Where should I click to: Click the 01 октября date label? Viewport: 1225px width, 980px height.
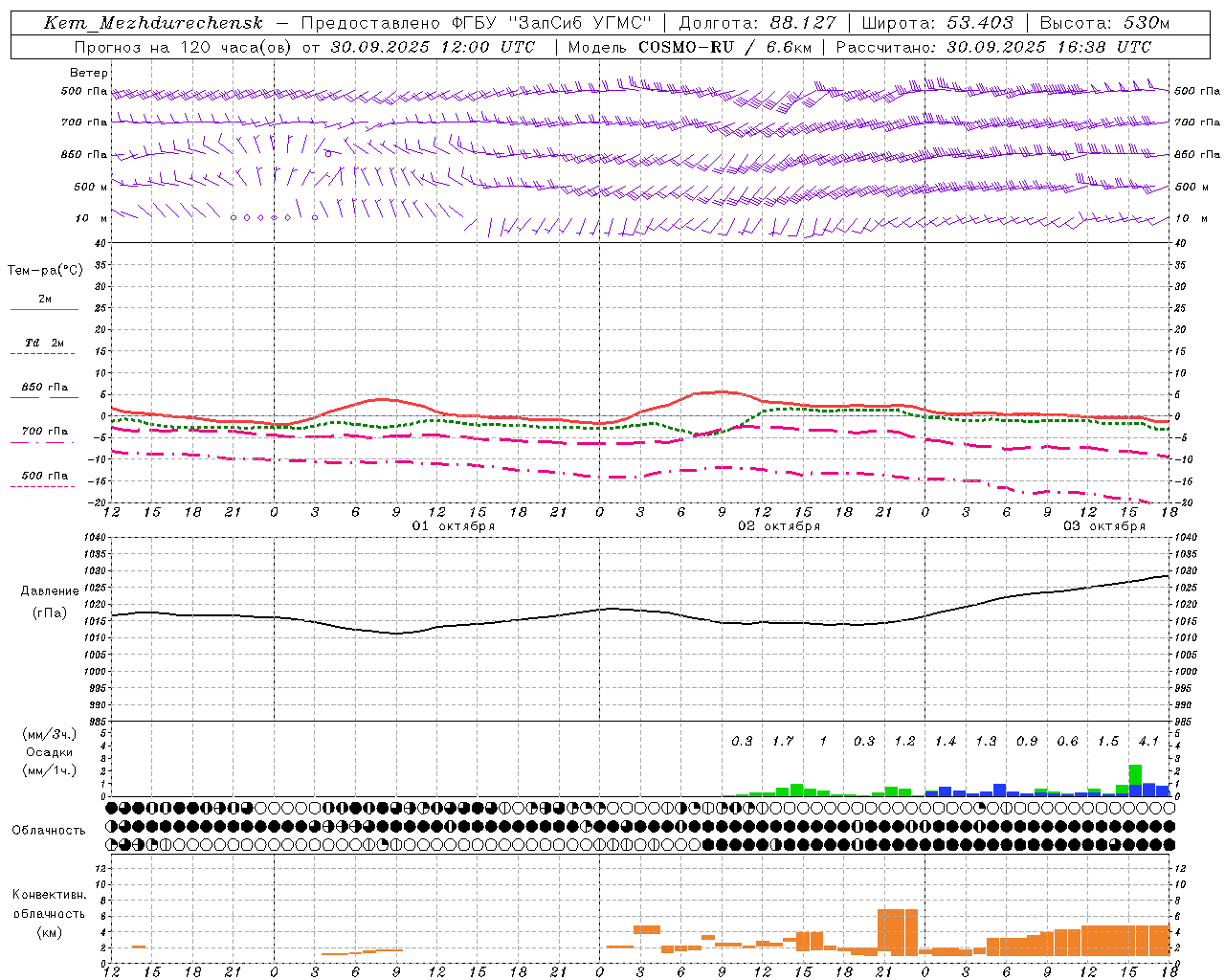pos(454,526)
